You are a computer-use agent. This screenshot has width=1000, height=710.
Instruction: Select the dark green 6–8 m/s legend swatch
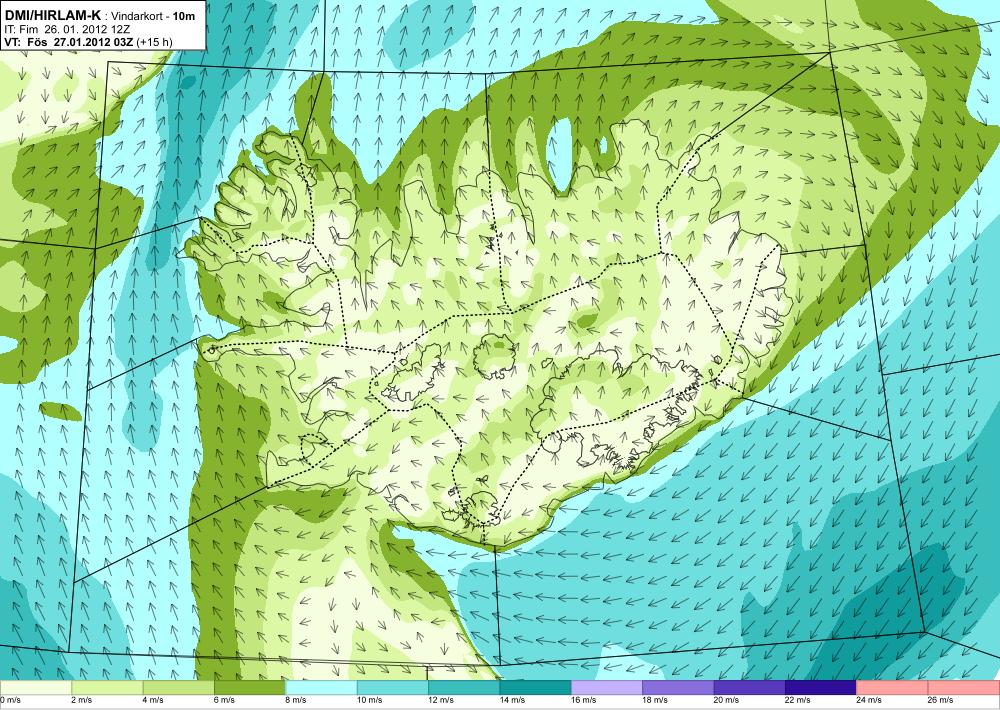[x=250, y=688]
